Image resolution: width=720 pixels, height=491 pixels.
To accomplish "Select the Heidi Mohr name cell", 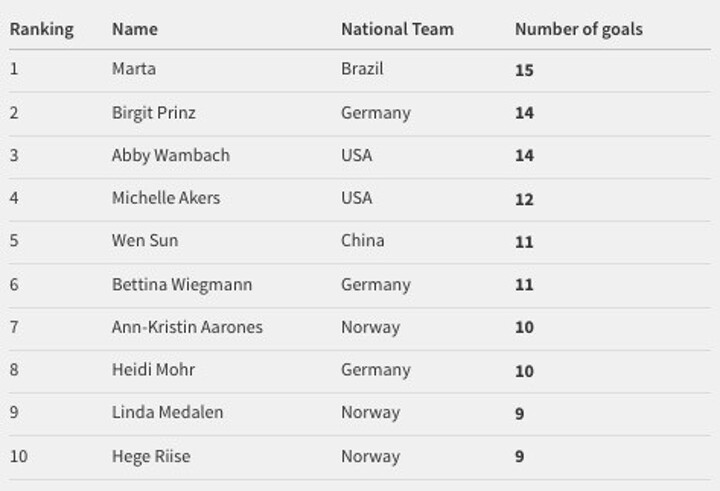I will point(153,370).
